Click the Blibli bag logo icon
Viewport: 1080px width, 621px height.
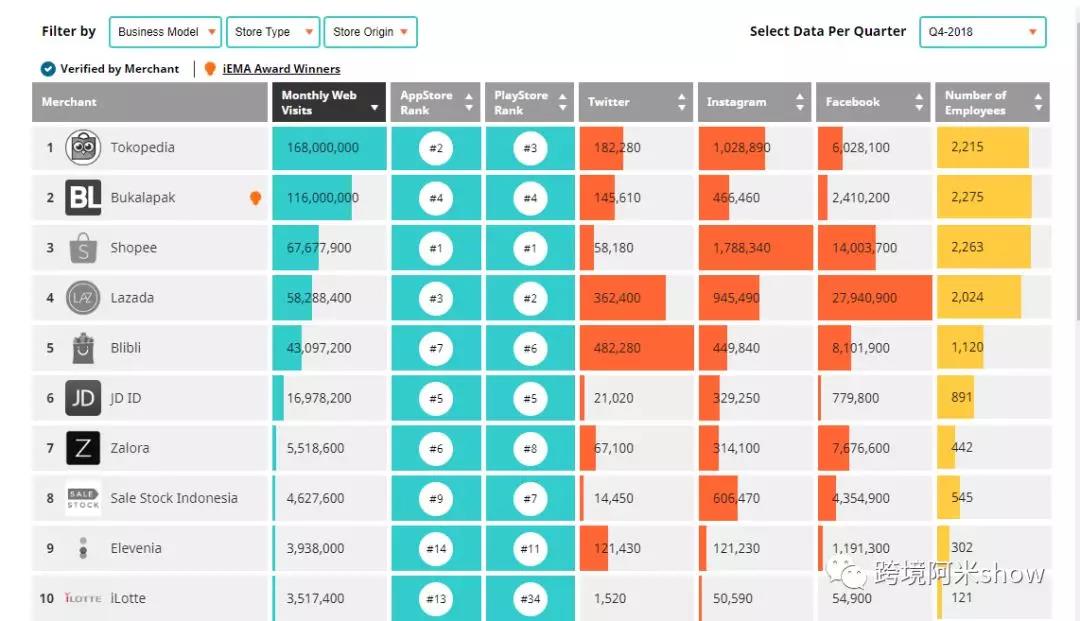83,348
